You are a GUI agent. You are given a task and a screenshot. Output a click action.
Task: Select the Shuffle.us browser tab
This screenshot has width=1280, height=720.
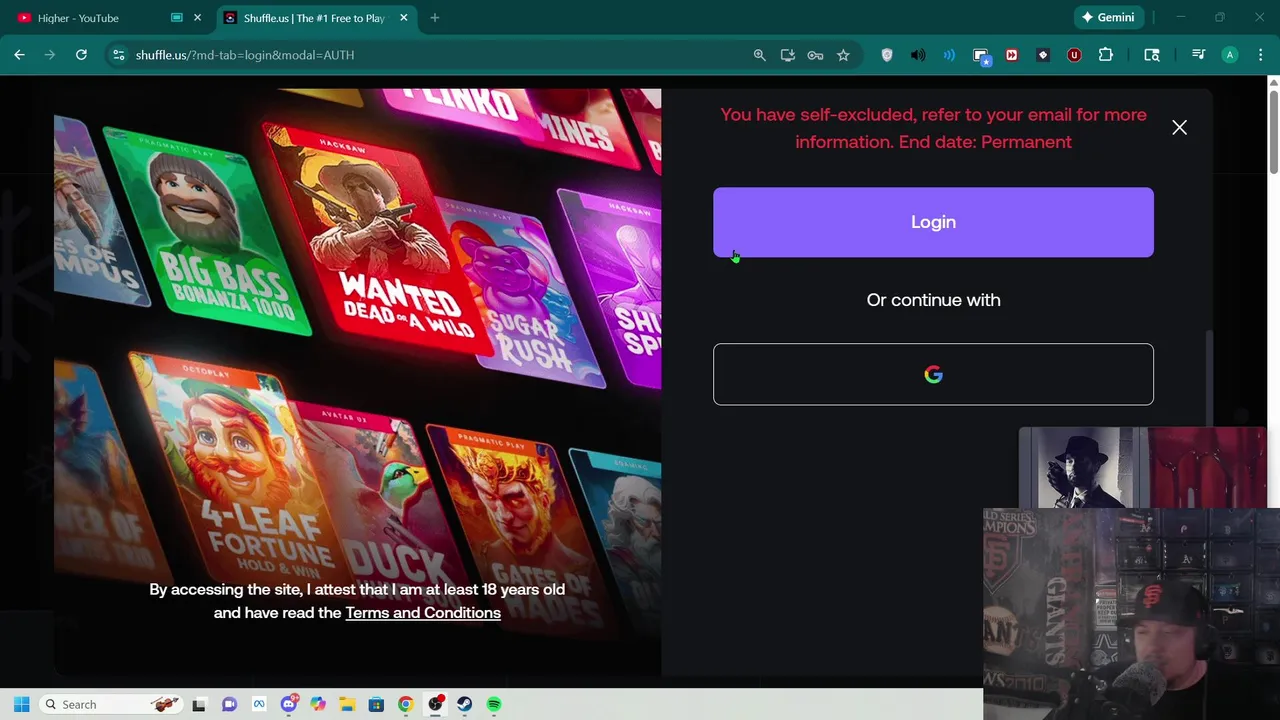click(314, 18)
